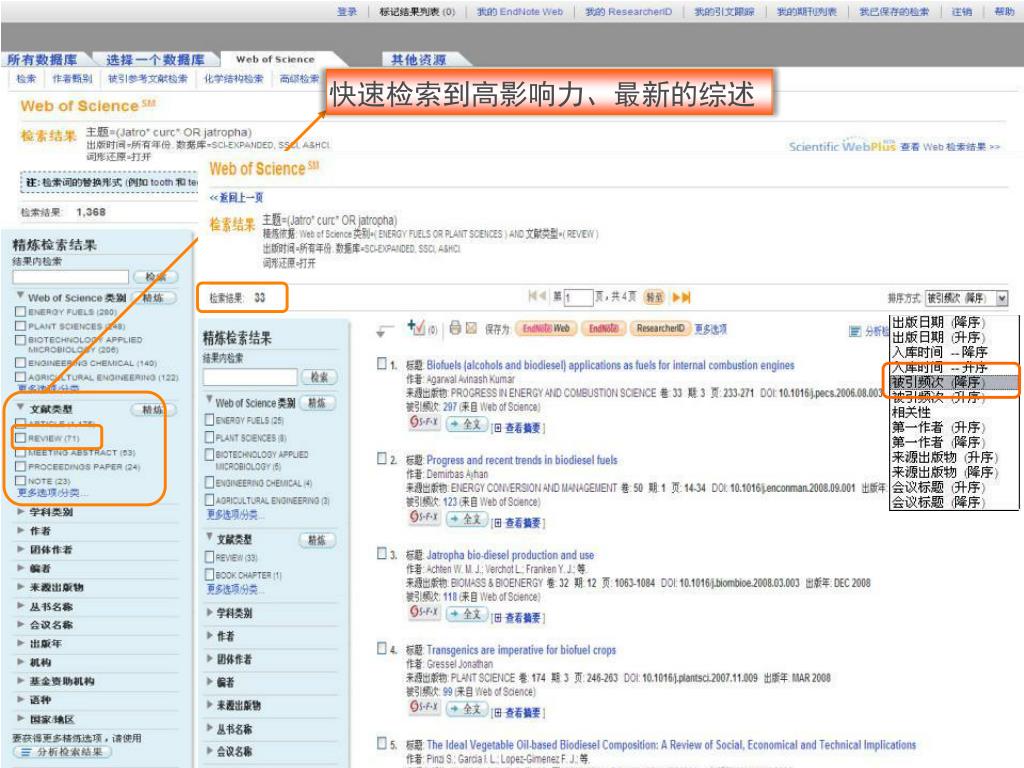Image resolution: width=1024 pixels, height=768 pixels.
Task: Click the SFX icon for result 1
Action: pyautogui.click(x=424, y=423)
